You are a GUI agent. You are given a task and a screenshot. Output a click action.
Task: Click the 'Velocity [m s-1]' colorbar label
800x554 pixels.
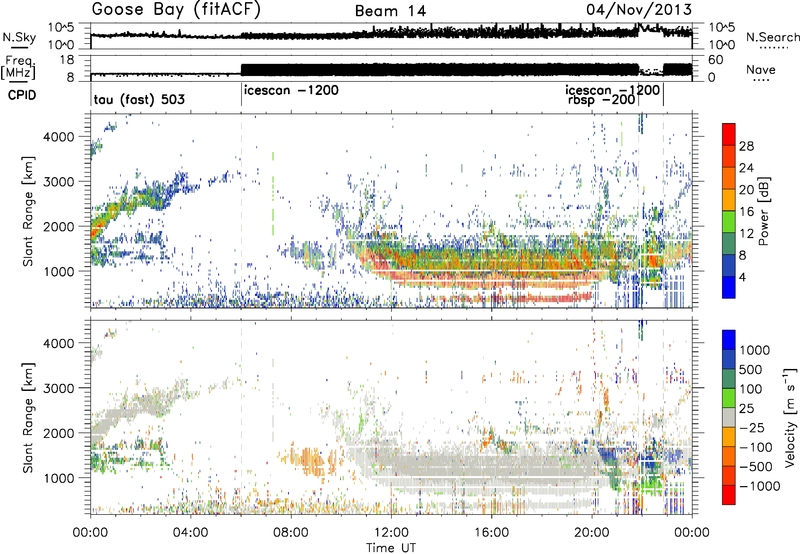point(790,417)
